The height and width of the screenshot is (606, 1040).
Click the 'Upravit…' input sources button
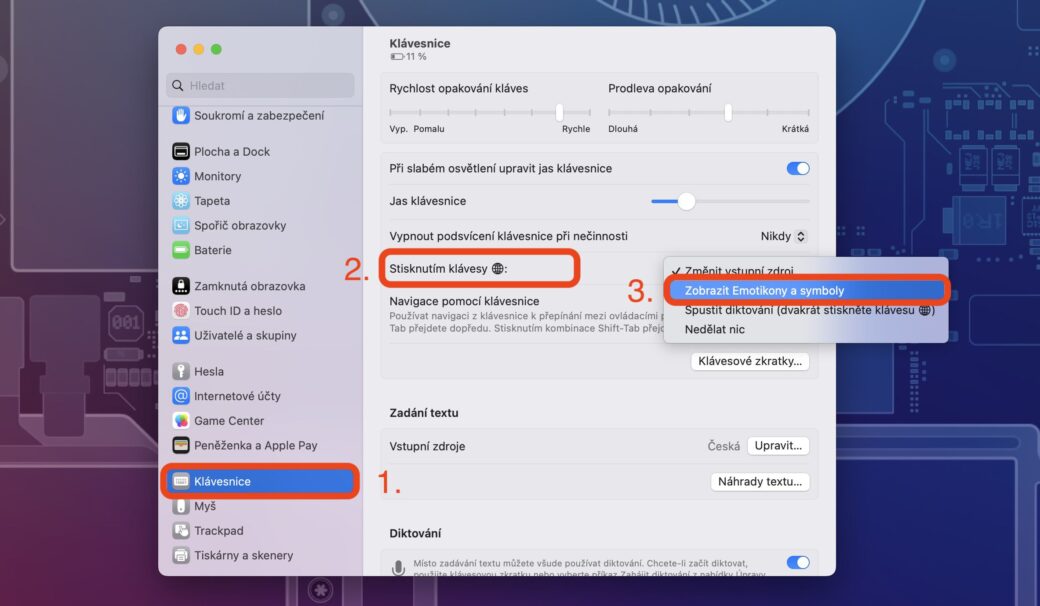pyautogui.click(x=778, y=446)
